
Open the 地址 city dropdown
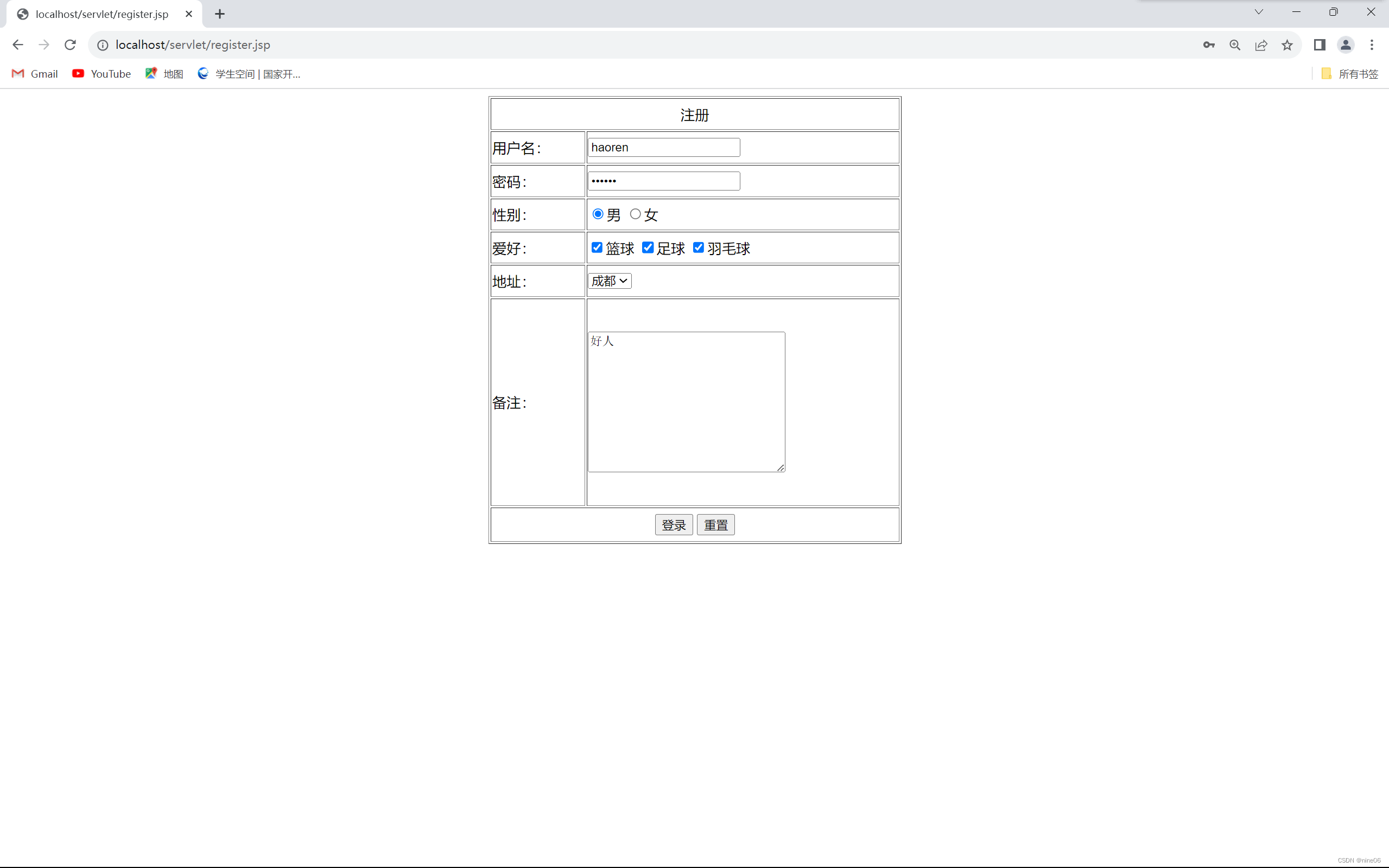tap(609, 281)
